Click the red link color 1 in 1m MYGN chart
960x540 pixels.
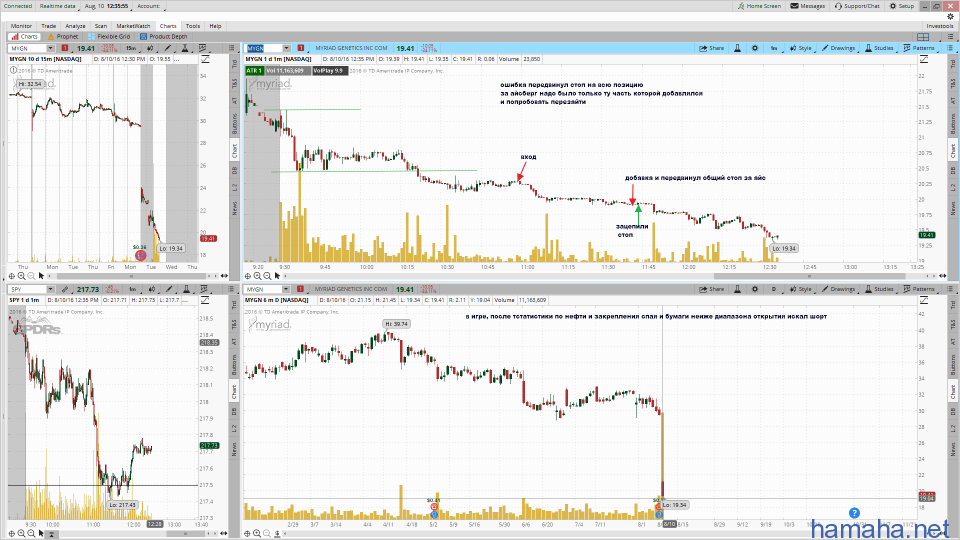[x=301, y=48]
